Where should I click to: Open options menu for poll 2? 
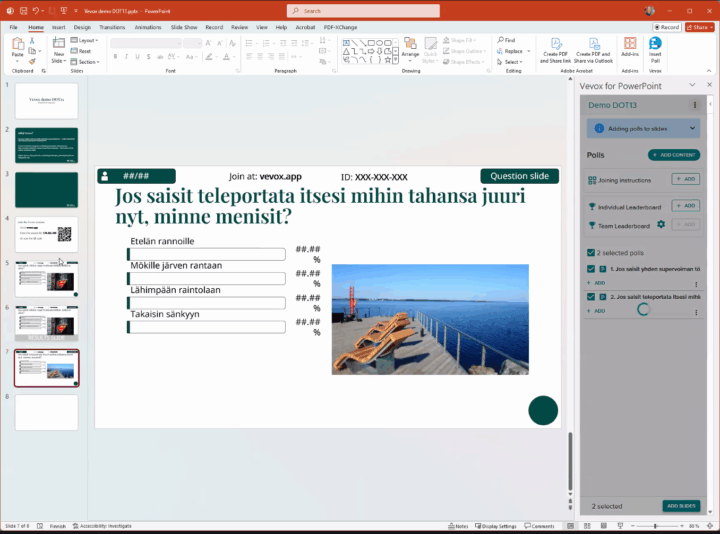pyautogui.click(x=696, y=312)
